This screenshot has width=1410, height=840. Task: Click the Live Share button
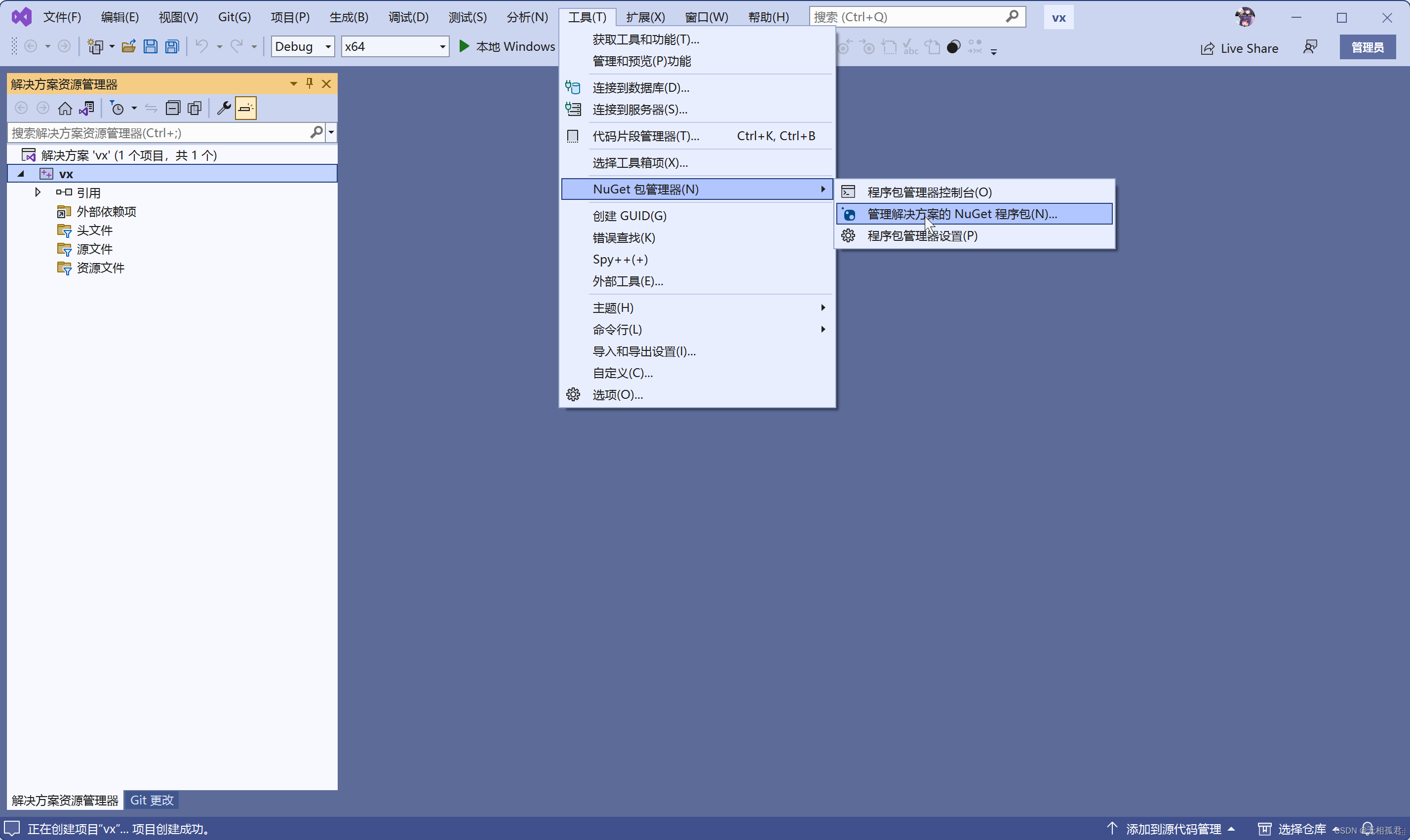(1239, 48)
